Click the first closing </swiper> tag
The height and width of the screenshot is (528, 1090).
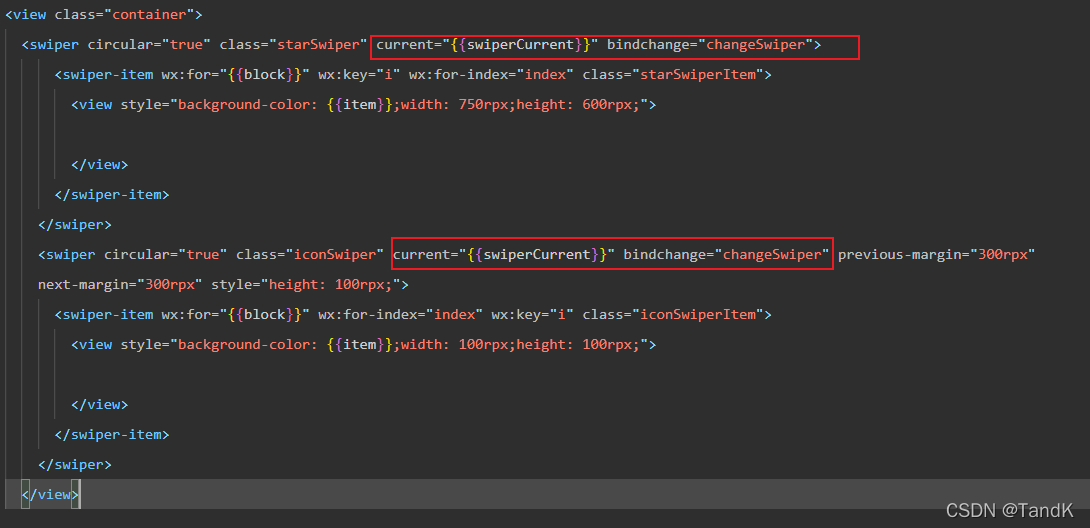pyautogui.click(x=75, y=225)
